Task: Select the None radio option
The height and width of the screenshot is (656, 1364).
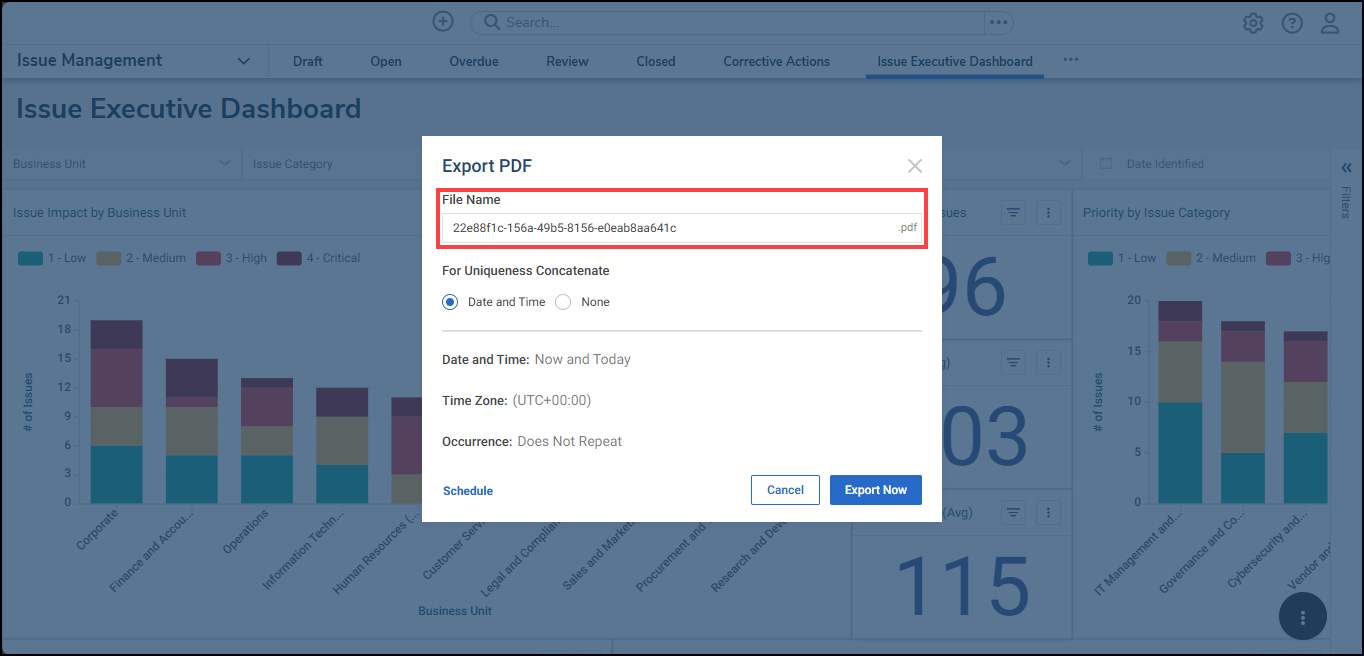Action: (563, 302)
